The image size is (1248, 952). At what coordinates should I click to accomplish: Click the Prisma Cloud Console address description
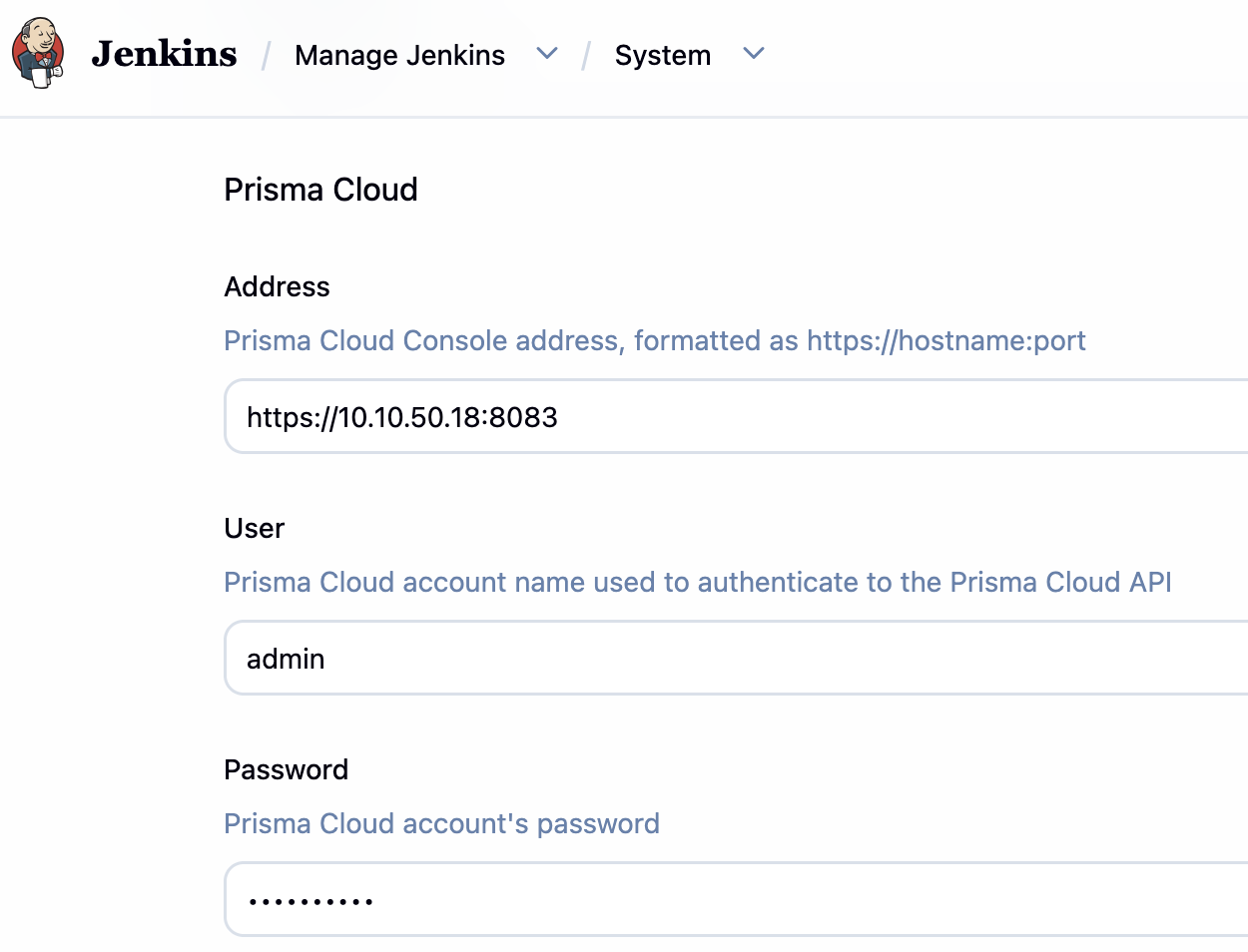(509, 341)
